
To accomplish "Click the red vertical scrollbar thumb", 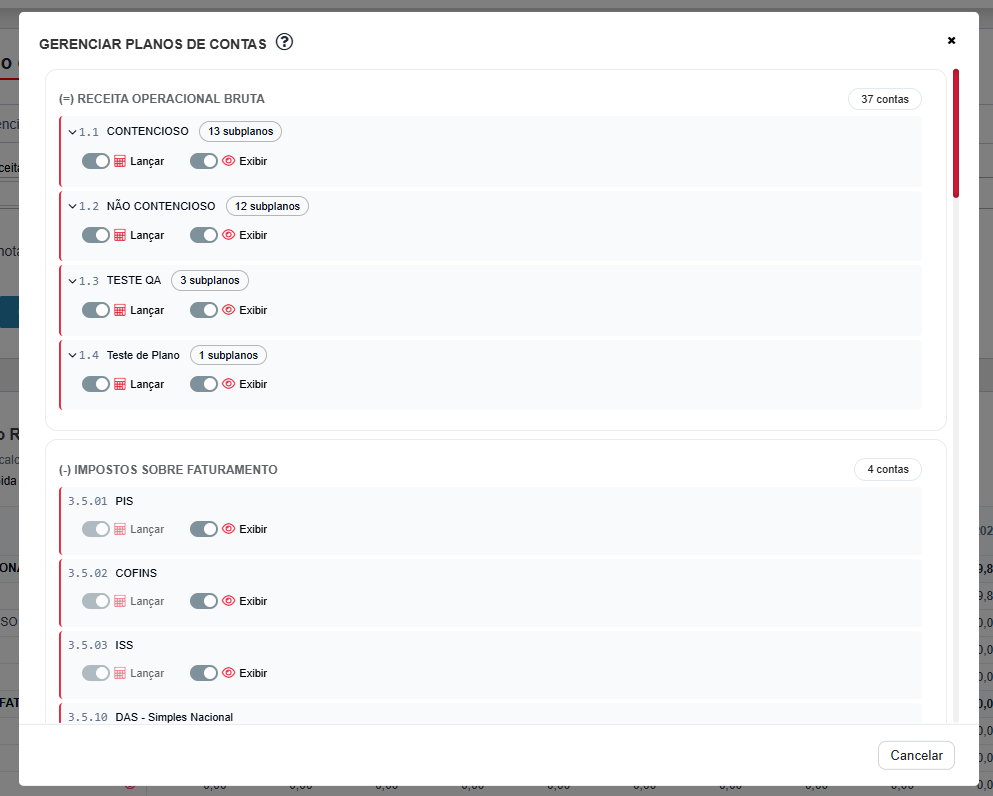I will pyautogui.click(x=956, y=133).
